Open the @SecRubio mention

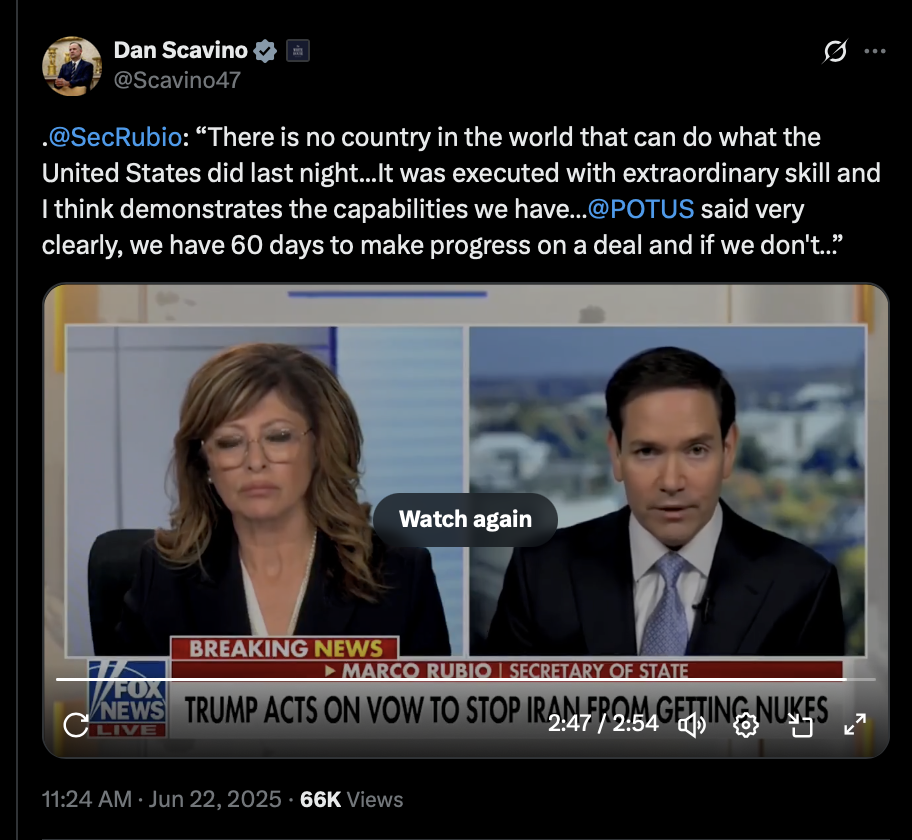[x=115, y=137]
